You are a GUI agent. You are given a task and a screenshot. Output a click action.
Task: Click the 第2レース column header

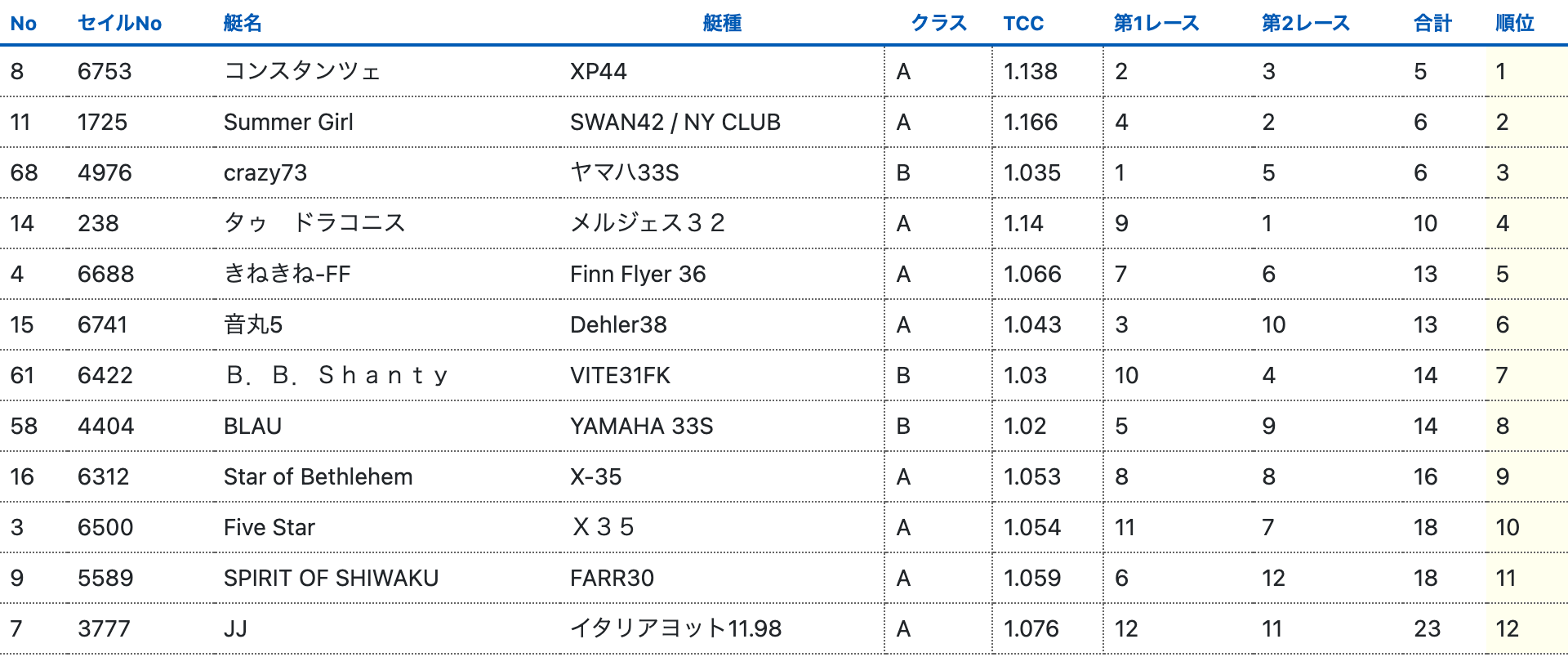tap(1305, 23)
